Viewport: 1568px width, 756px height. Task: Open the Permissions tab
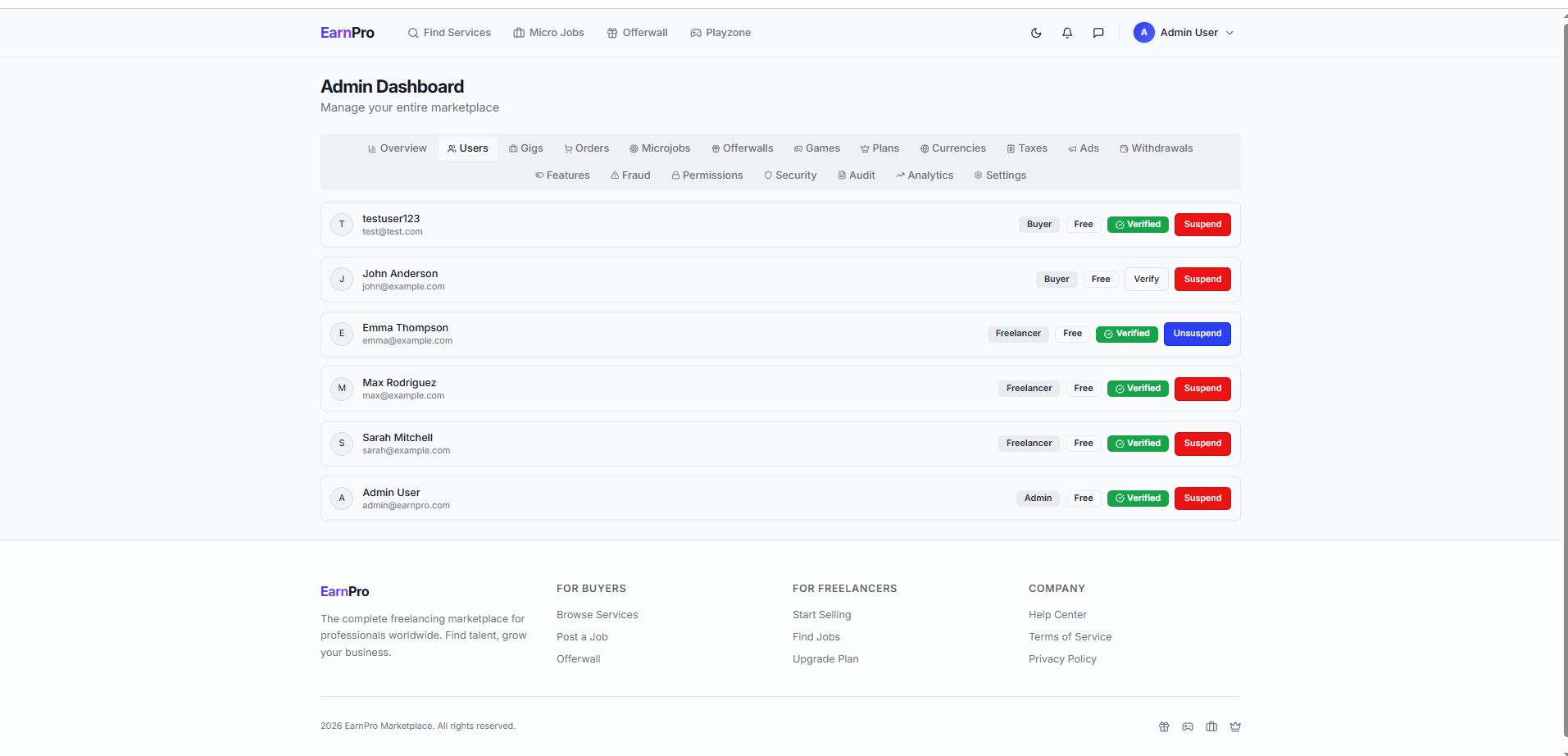[x=707, y=175]
